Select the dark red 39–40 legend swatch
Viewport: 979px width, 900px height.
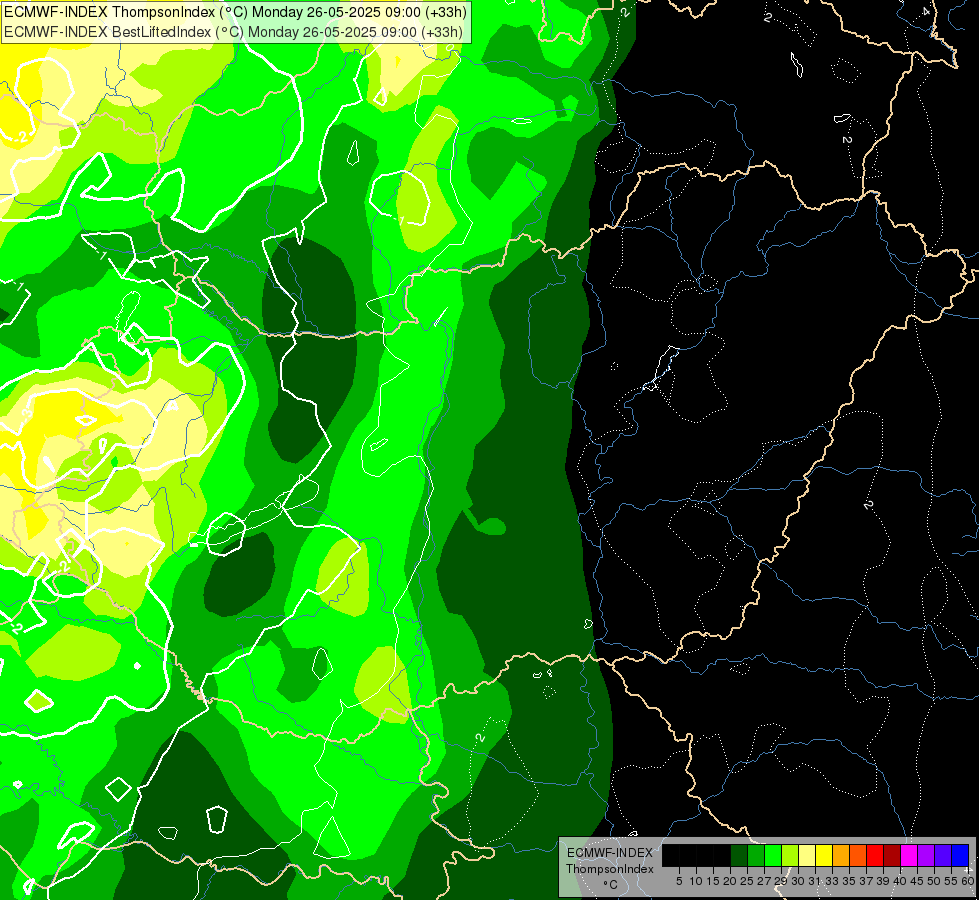point(892,855)
